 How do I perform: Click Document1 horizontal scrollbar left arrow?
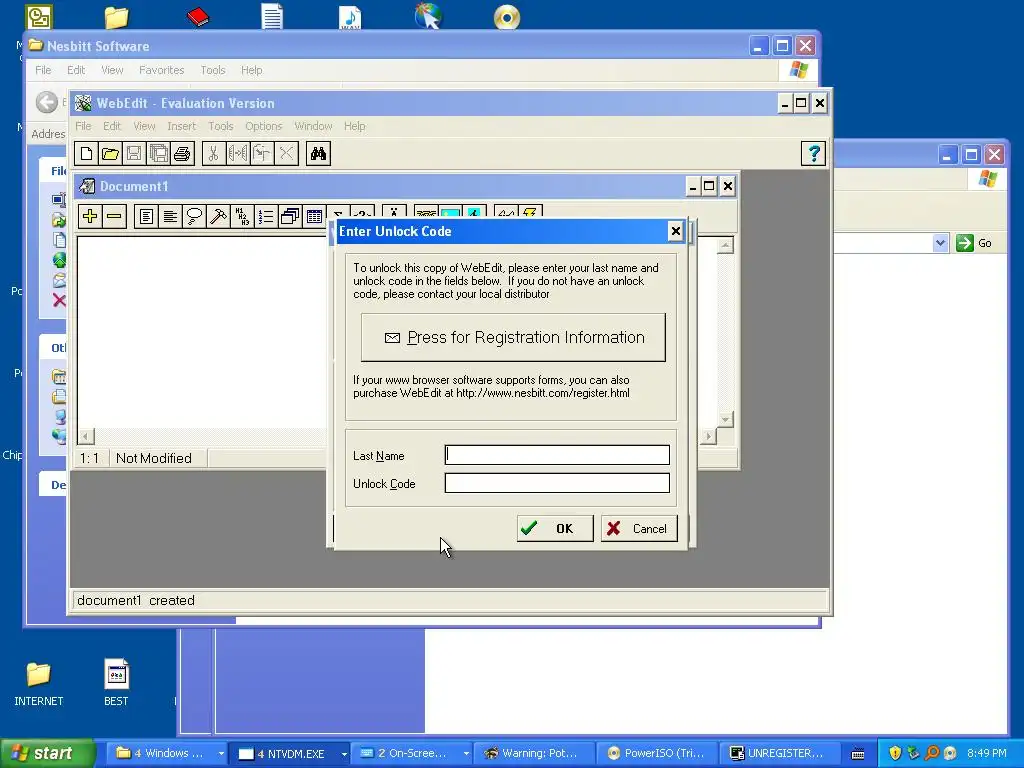coord(86,436)
